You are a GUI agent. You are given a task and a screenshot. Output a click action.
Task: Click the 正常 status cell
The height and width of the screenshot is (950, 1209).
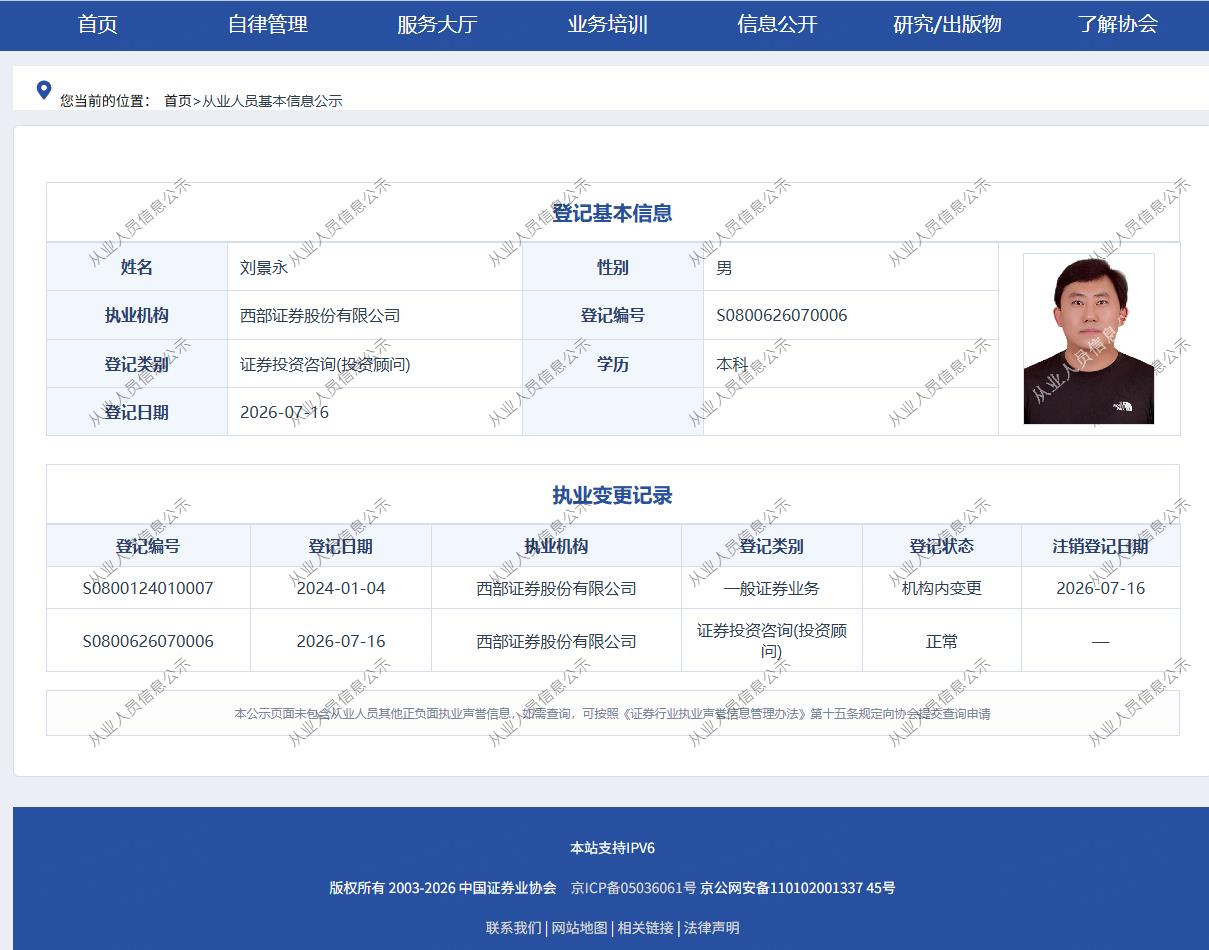point(942,641)
